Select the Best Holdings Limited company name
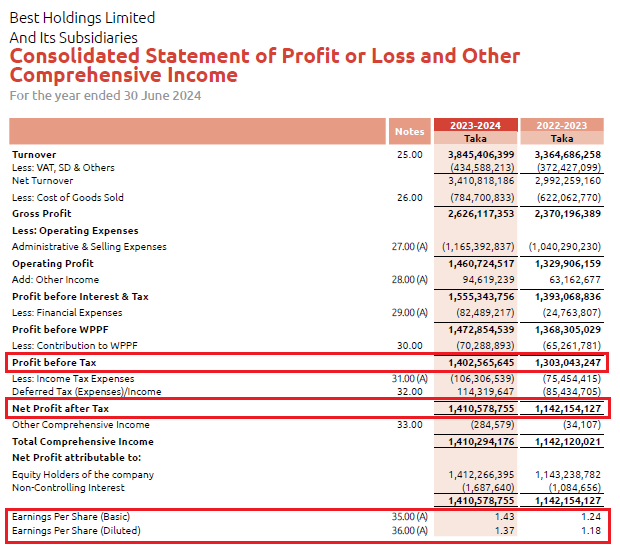This screenshot has height=549, width=620. click(x=82, y=18)
